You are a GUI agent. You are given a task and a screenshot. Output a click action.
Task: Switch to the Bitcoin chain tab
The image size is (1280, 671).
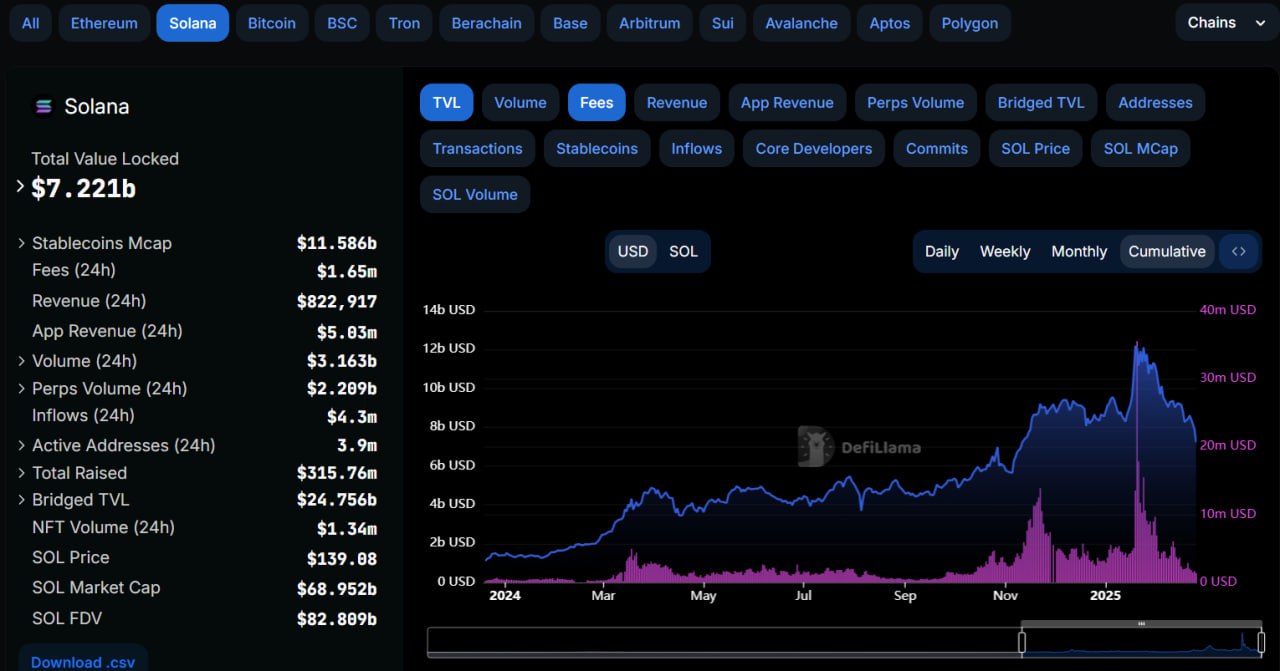point(272,23)
